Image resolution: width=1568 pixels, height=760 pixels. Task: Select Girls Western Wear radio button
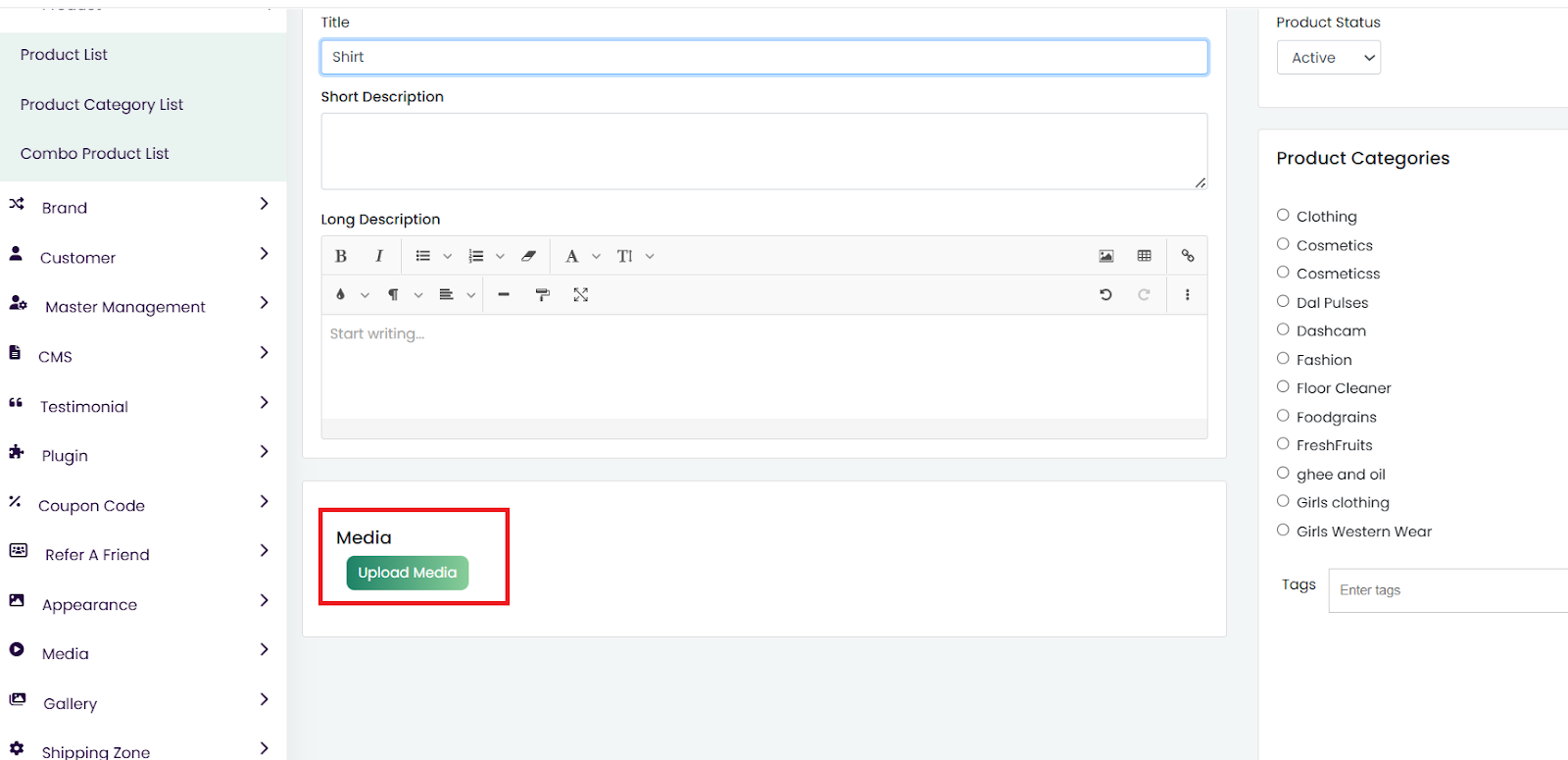click(1283, 531)
